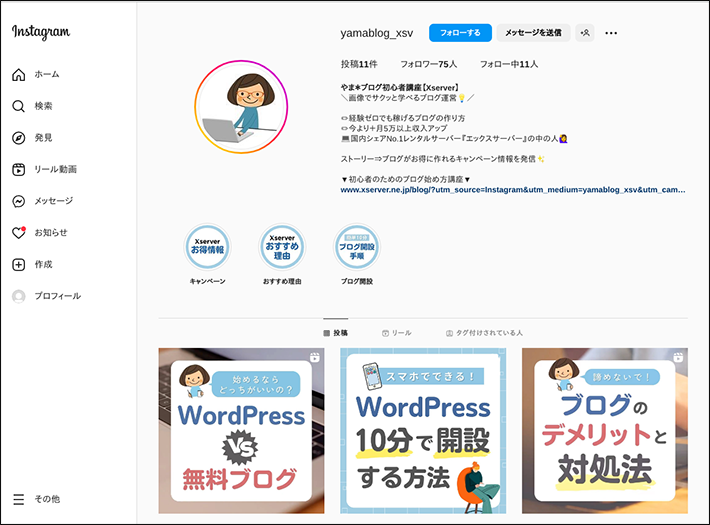Open the xserver.ne.jp blog link

point(513,190)
